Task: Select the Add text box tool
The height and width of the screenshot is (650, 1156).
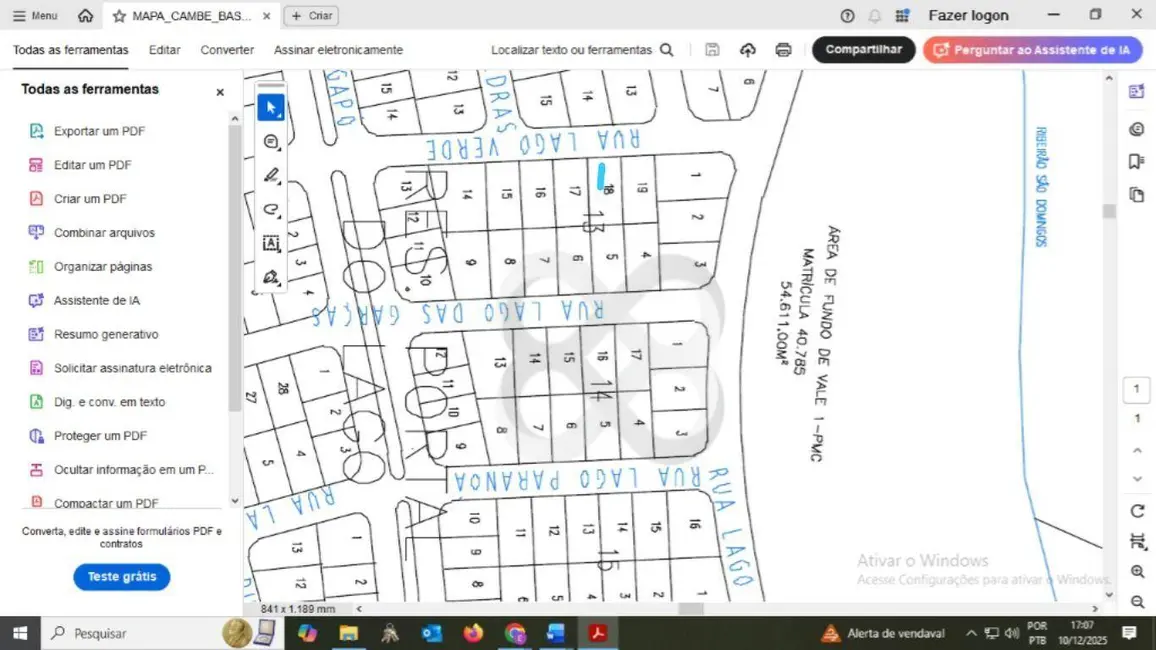Action: coord(271,243)
